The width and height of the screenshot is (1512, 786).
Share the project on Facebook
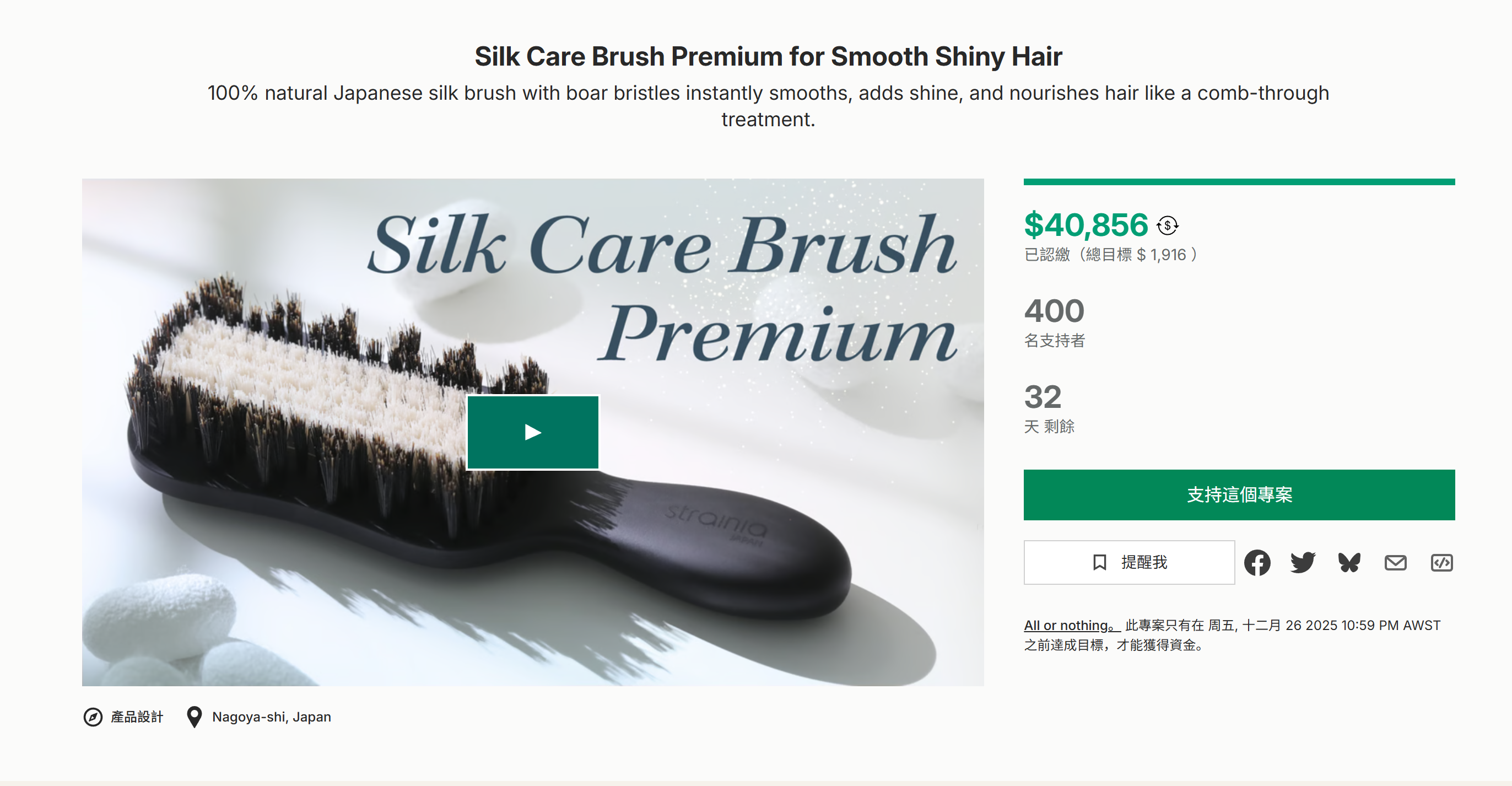(x=1257, y=562)
